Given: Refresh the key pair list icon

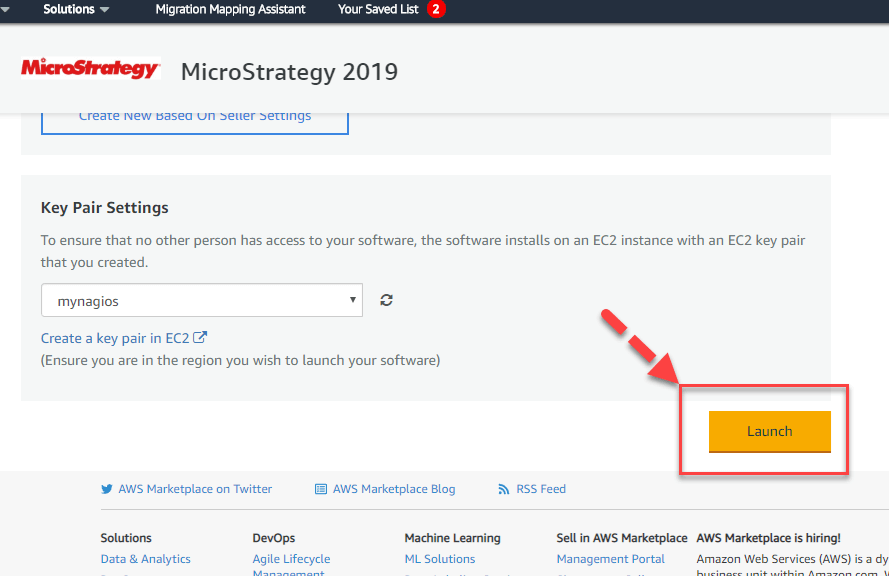Looking at the screenshot, I should pyautogui.click(x=386, y=300).
